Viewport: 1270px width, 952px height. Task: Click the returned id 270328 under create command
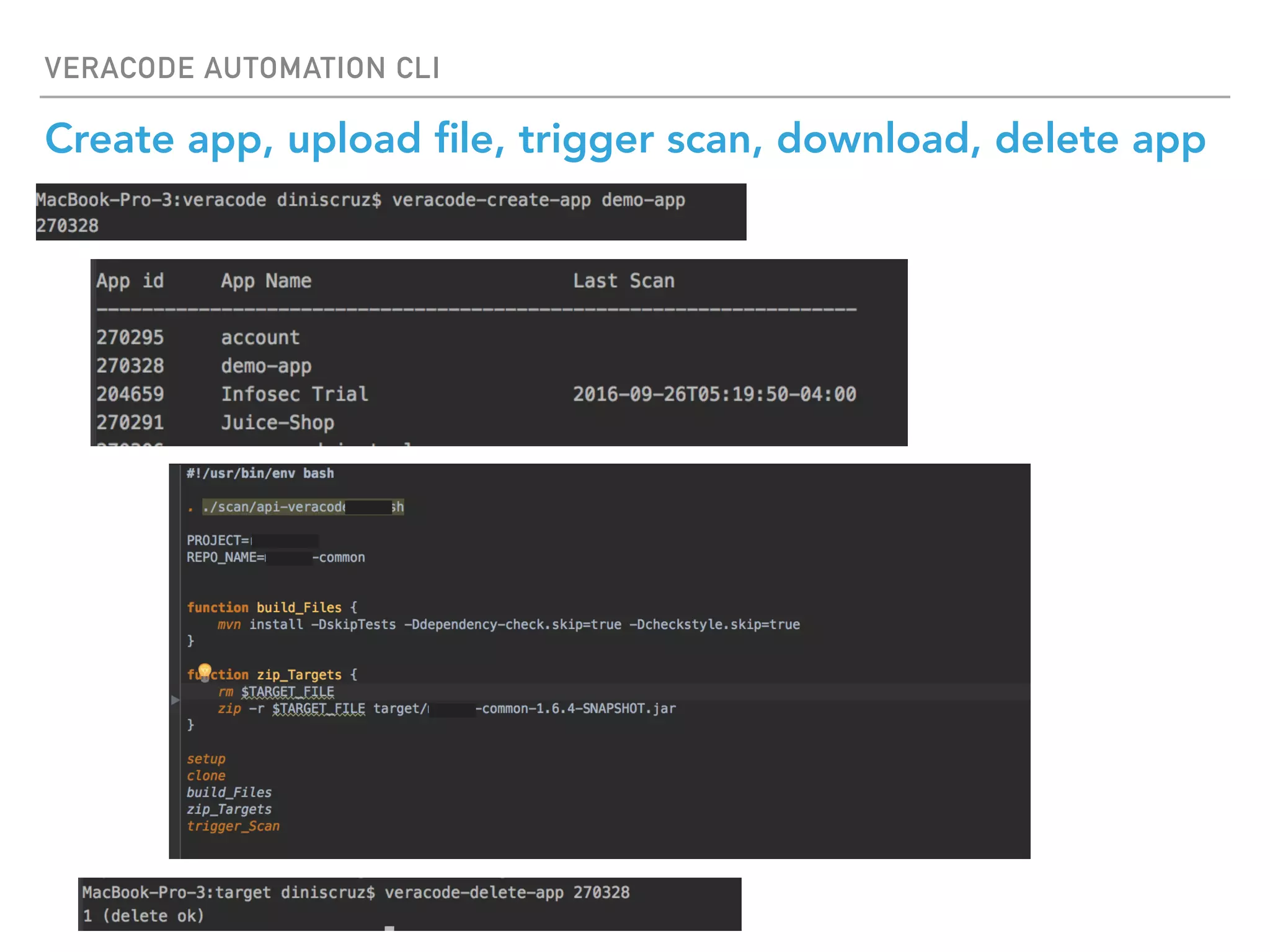[x=67, y=226]
